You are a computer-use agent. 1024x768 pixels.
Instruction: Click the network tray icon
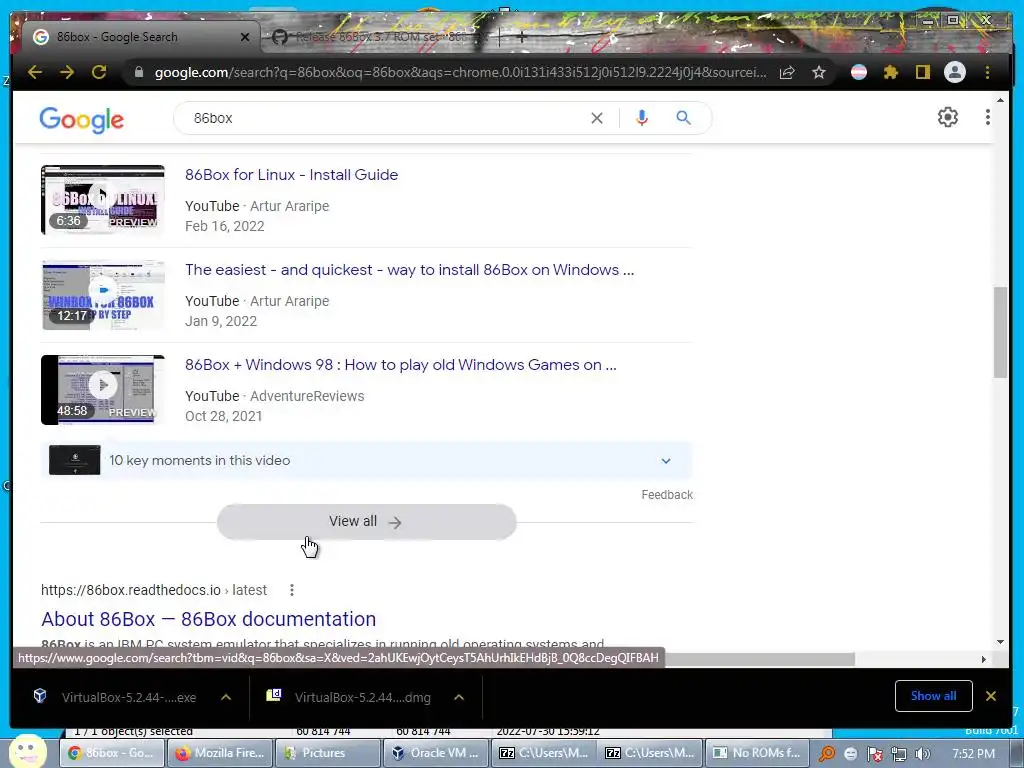[x=899, y=754]
